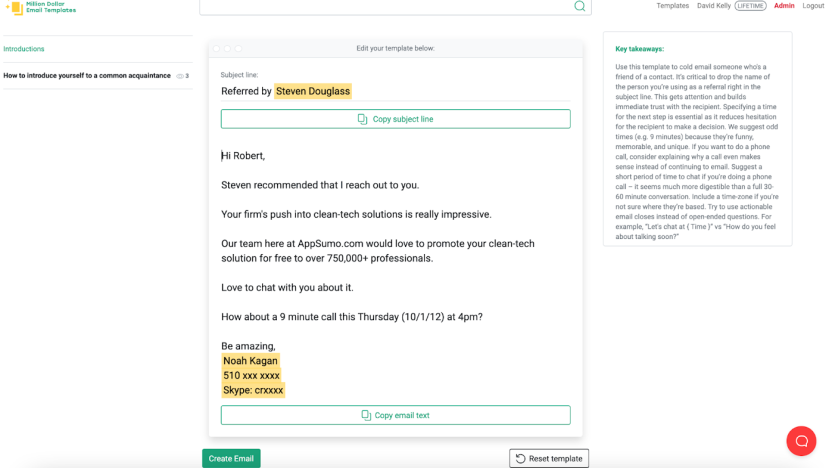This screenshot has width=832, height=468.
Task: Open the red chat support bubble
Action: 801,441
